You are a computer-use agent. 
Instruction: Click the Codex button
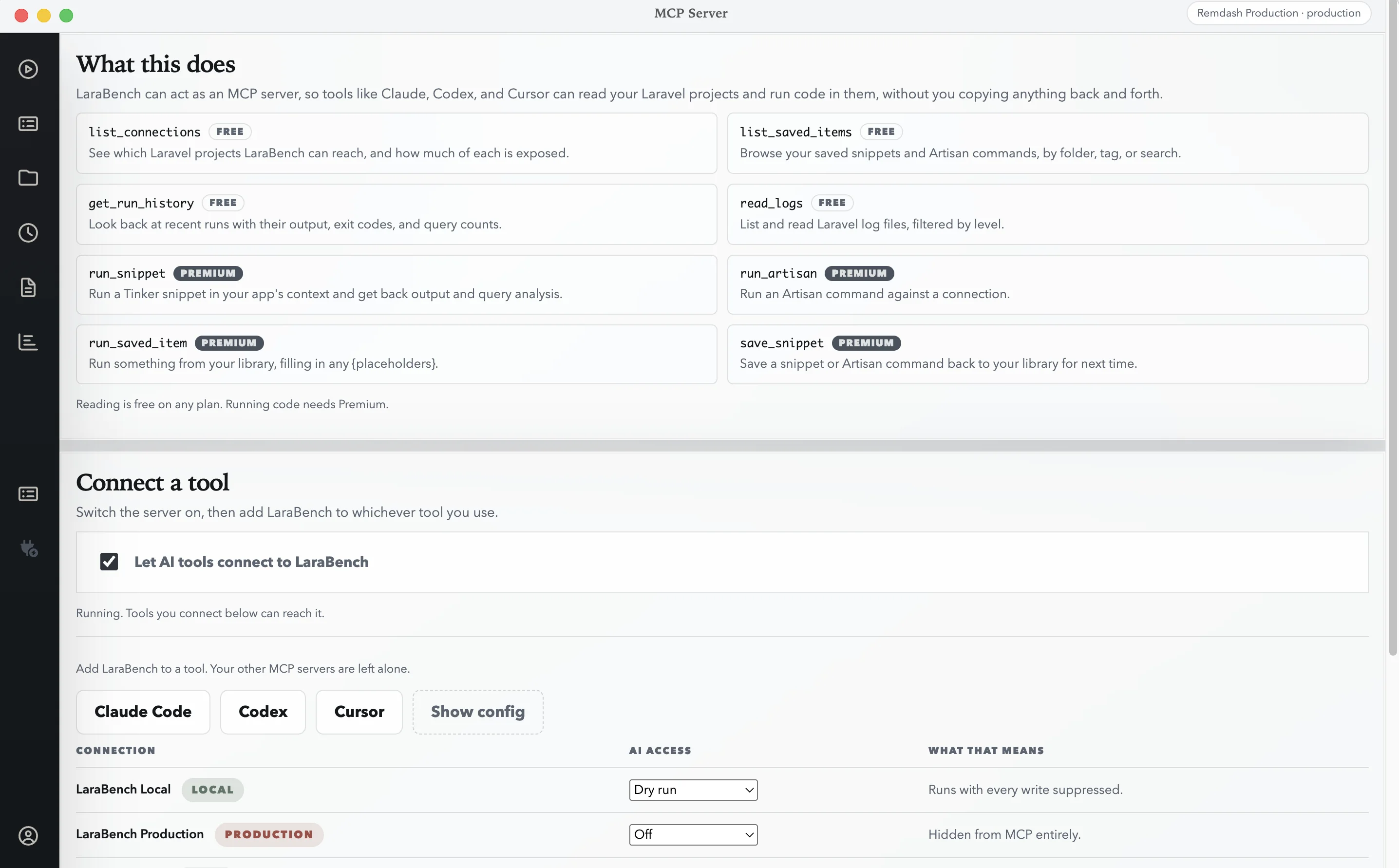click(263, 712)
